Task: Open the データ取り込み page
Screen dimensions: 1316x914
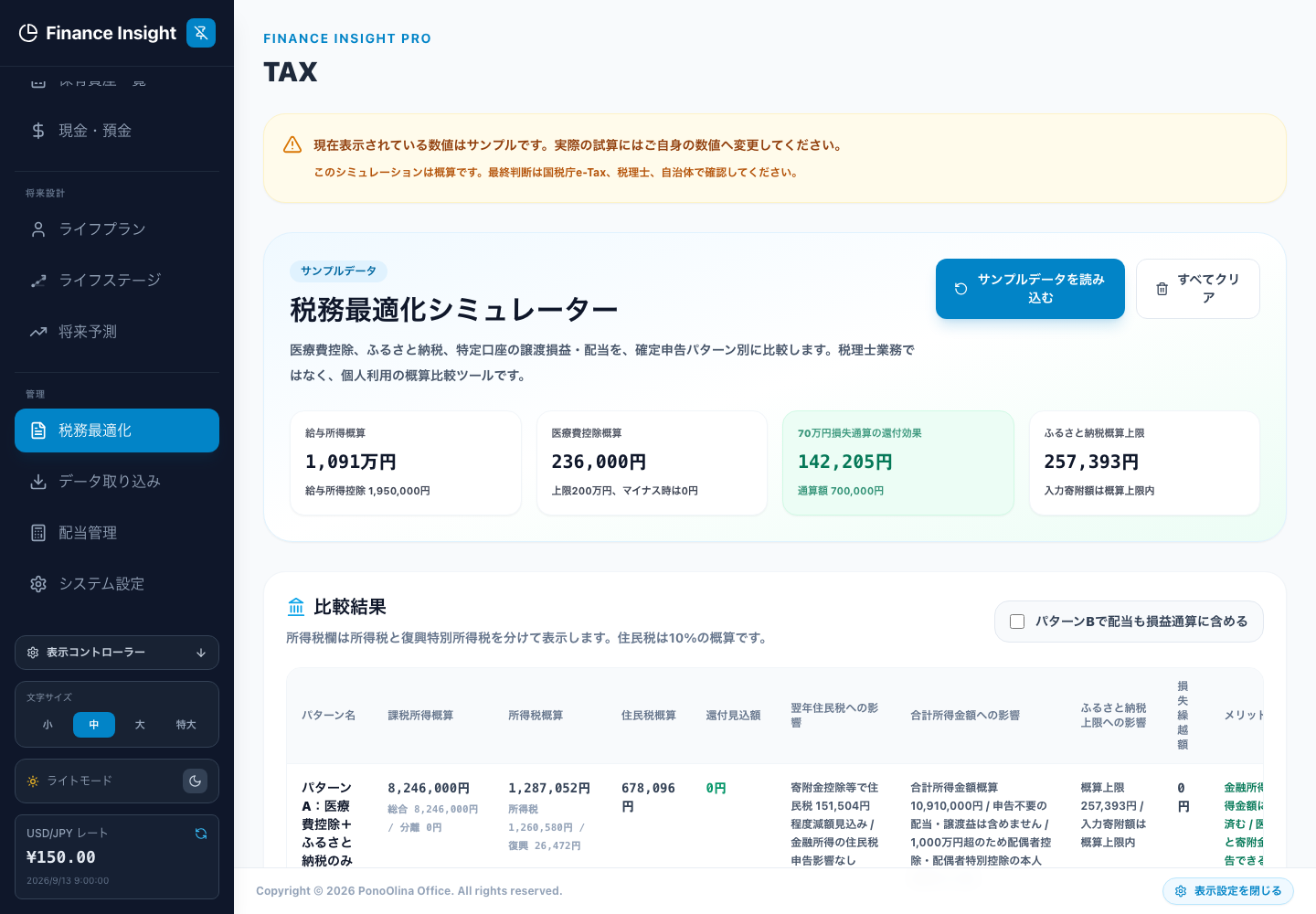Action: 117,482
